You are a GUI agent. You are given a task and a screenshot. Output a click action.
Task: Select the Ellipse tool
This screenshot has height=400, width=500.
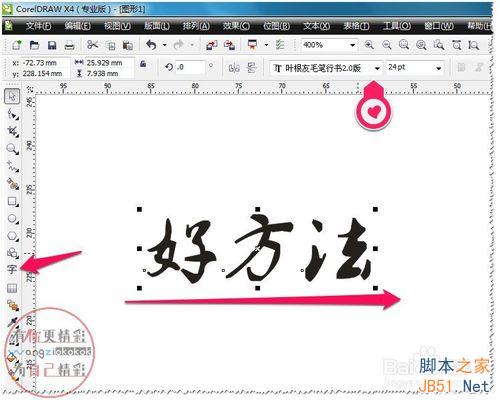(x=13, y=219)
